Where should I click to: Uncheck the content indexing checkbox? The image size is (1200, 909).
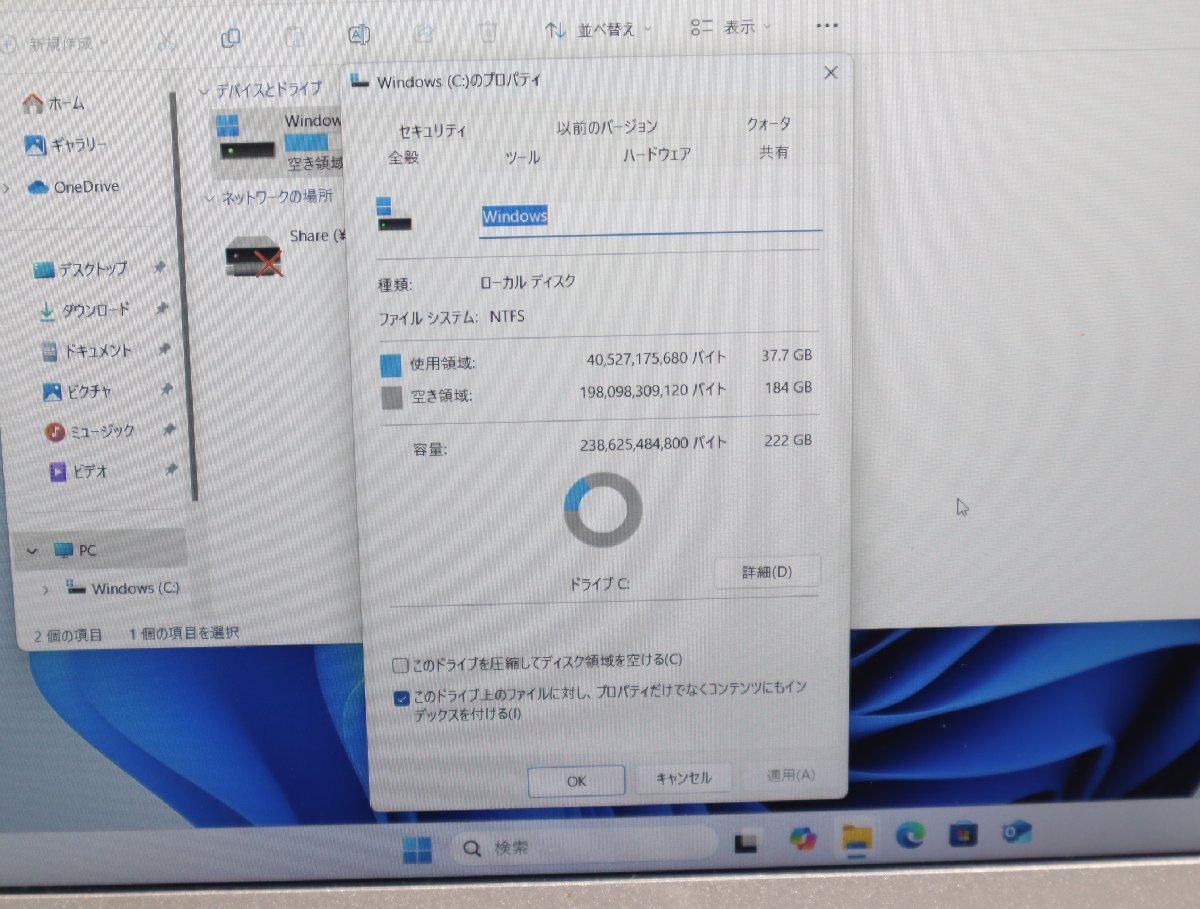(x=401, y=698)
